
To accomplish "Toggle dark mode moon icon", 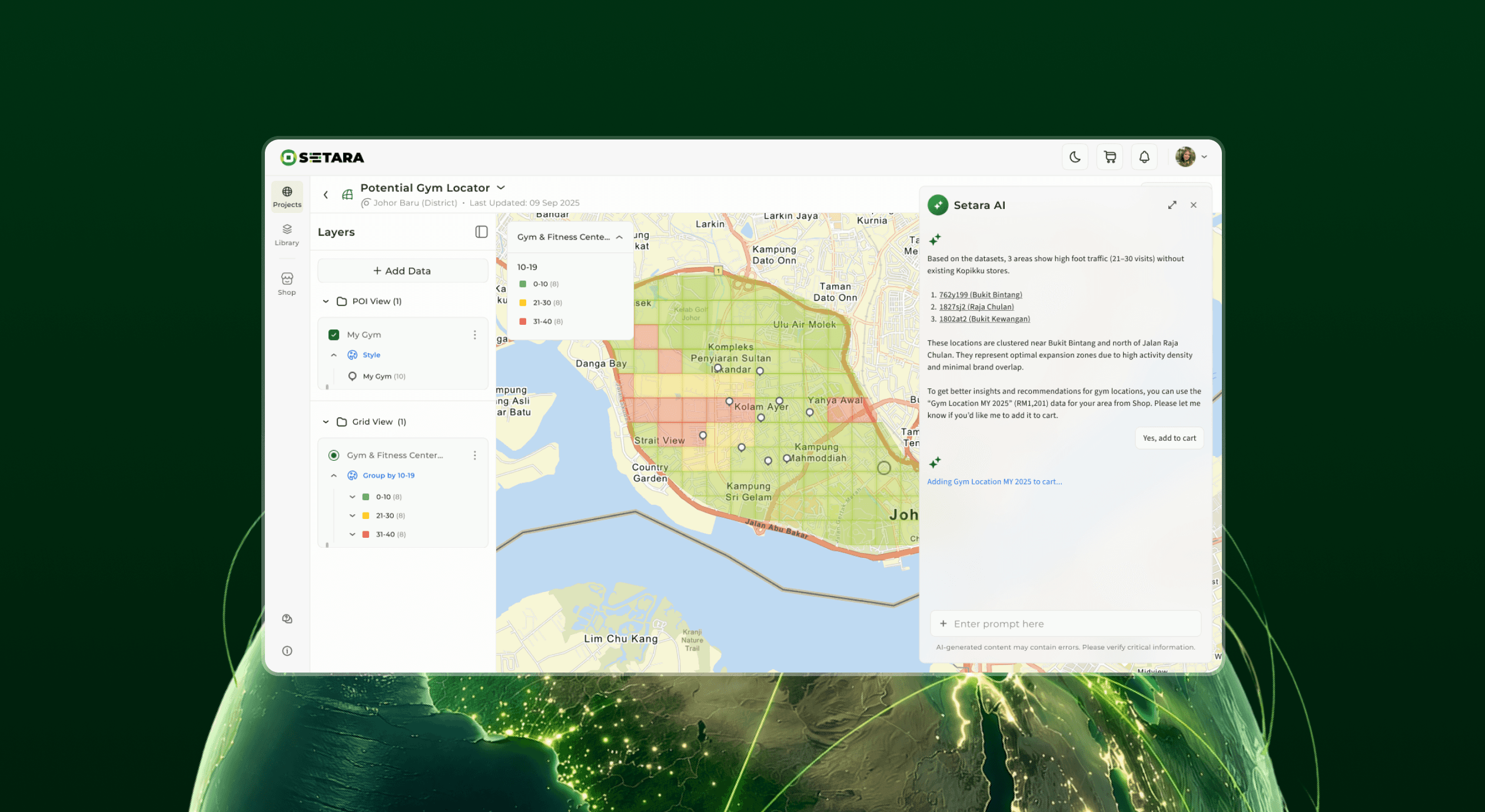I will point(1075,157).
